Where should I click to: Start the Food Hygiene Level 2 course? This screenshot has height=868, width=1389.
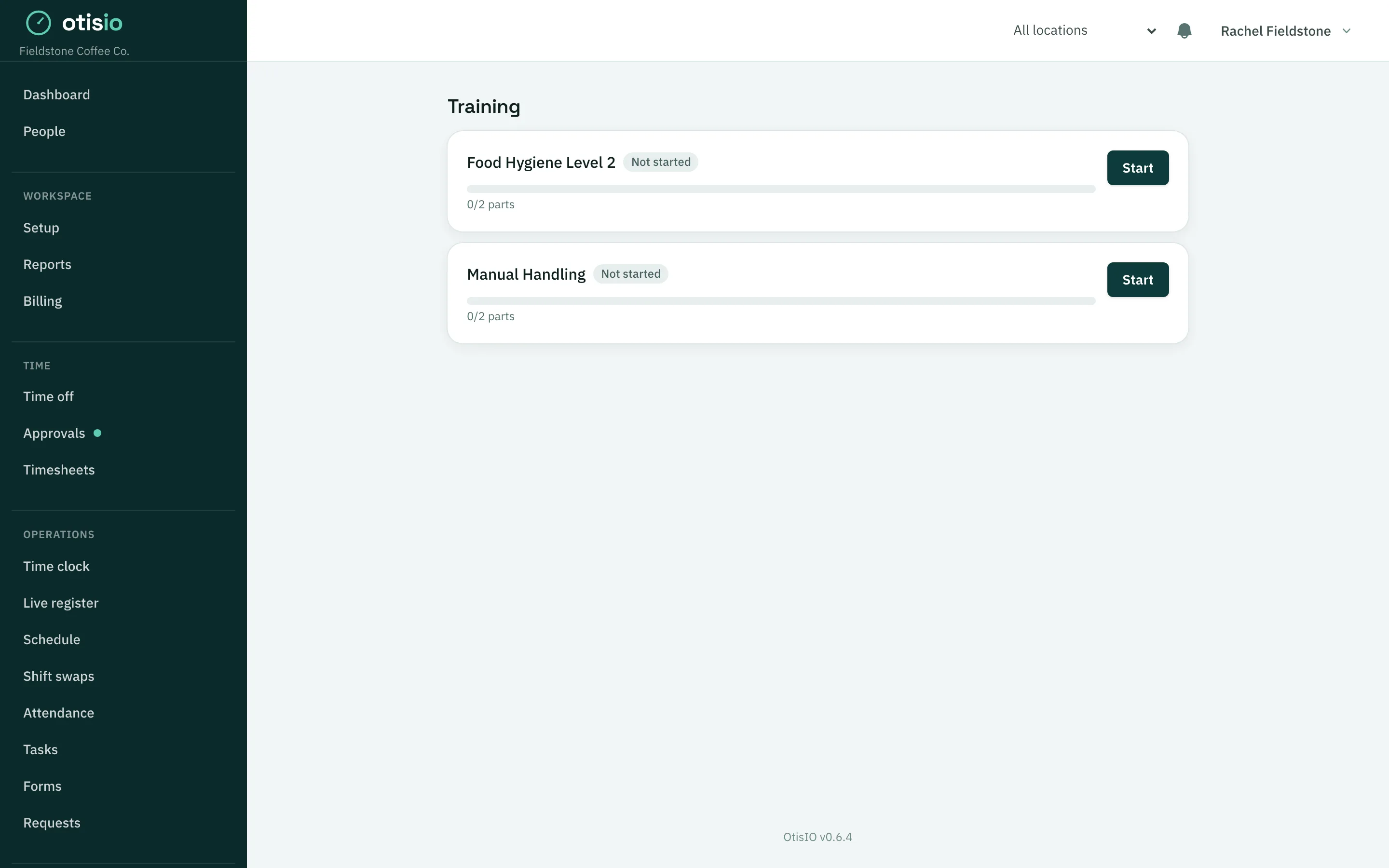click(x=1138, y=168)
